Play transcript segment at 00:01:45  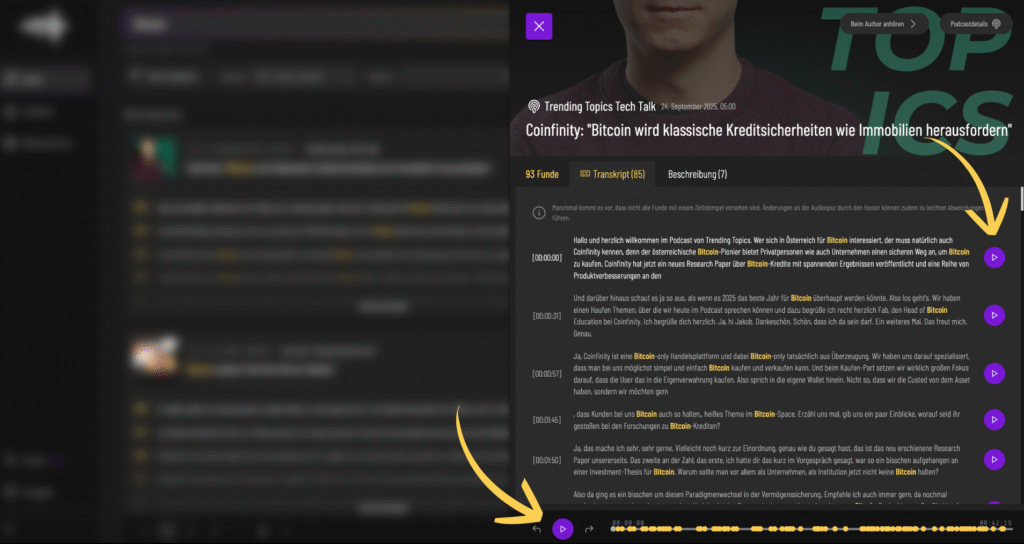[994, 419]
